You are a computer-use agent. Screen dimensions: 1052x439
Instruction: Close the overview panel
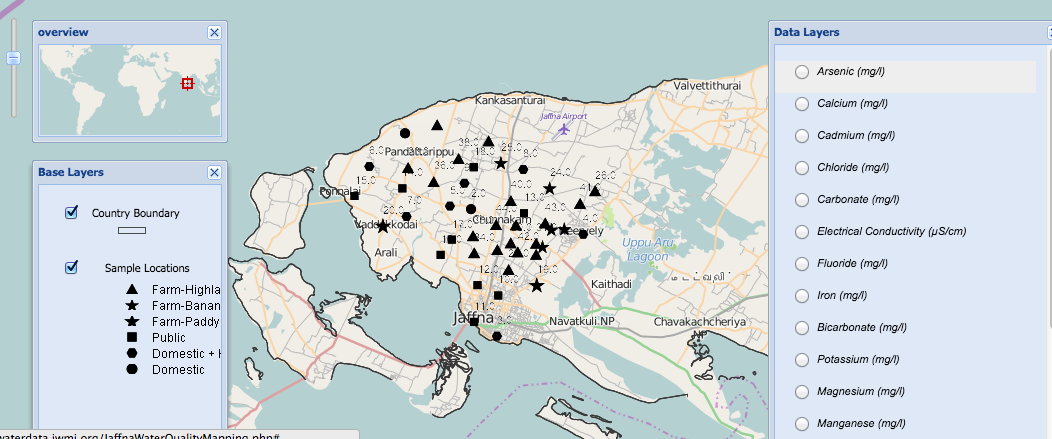coord(214,32)
